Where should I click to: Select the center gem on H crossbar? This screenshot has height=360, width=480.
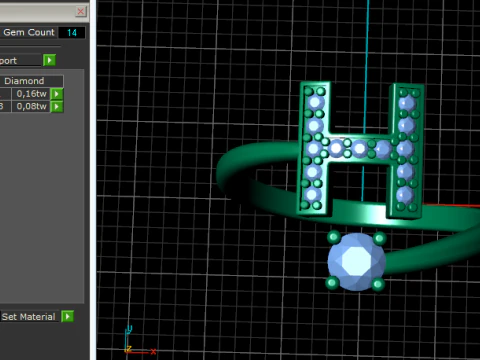[359, 148]
